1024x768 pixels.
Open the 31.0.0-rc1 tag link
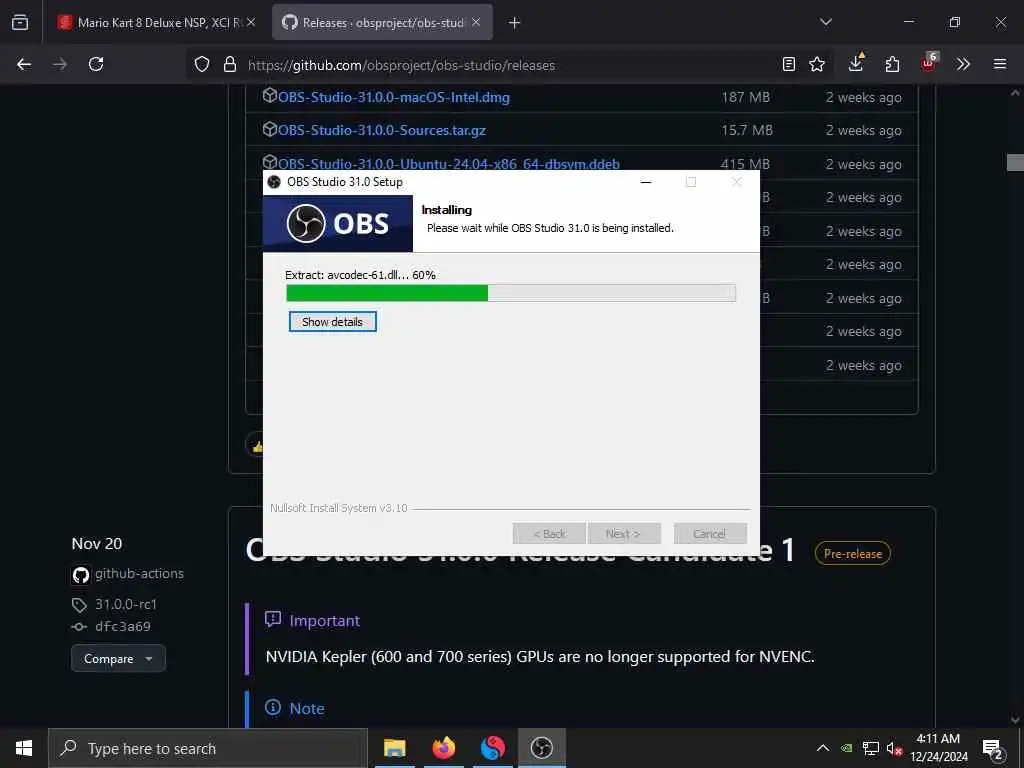tap(126, 604)
